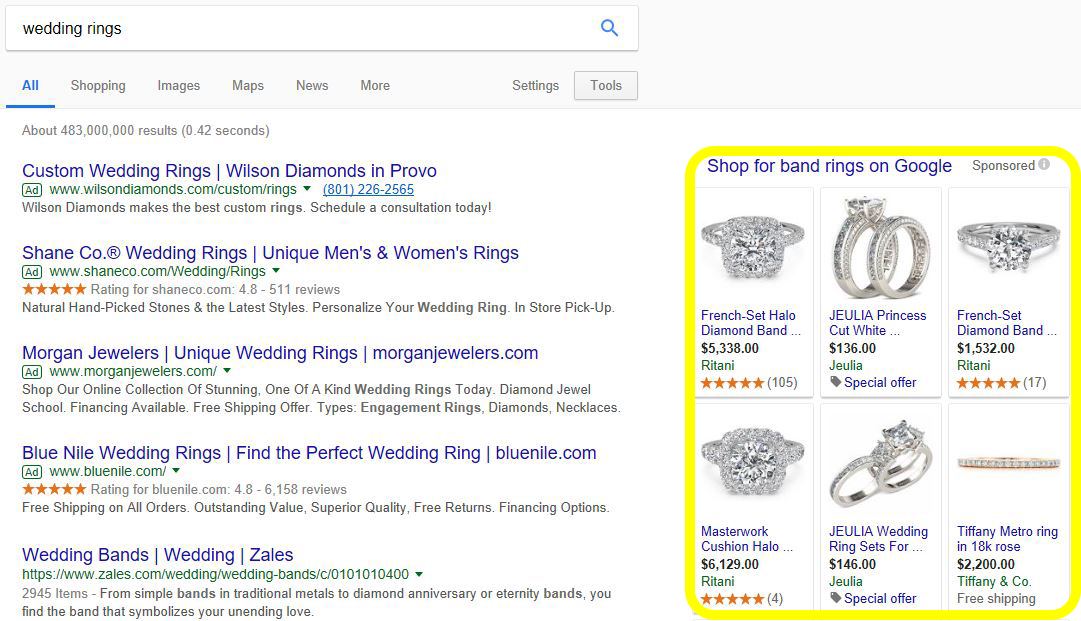This screenshot has width=1081, height=621.
Task: Open JEULIA Wedding Ring Sets image
Action: coord(880,462)
